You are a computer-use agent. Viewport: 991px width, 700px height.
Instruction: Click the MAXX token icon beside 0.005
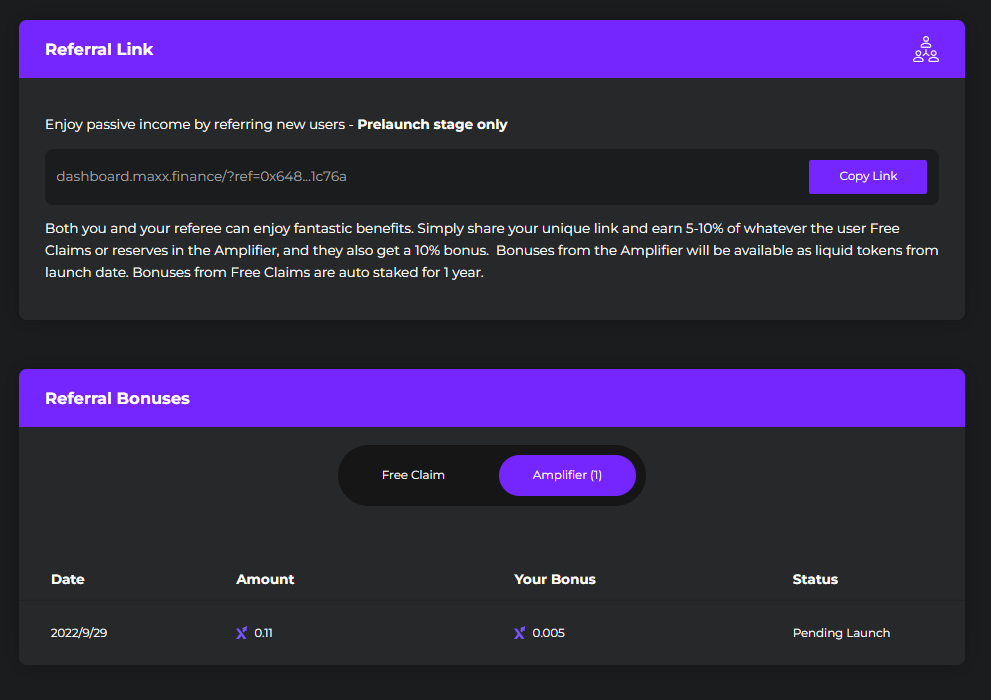pos(519,633)
